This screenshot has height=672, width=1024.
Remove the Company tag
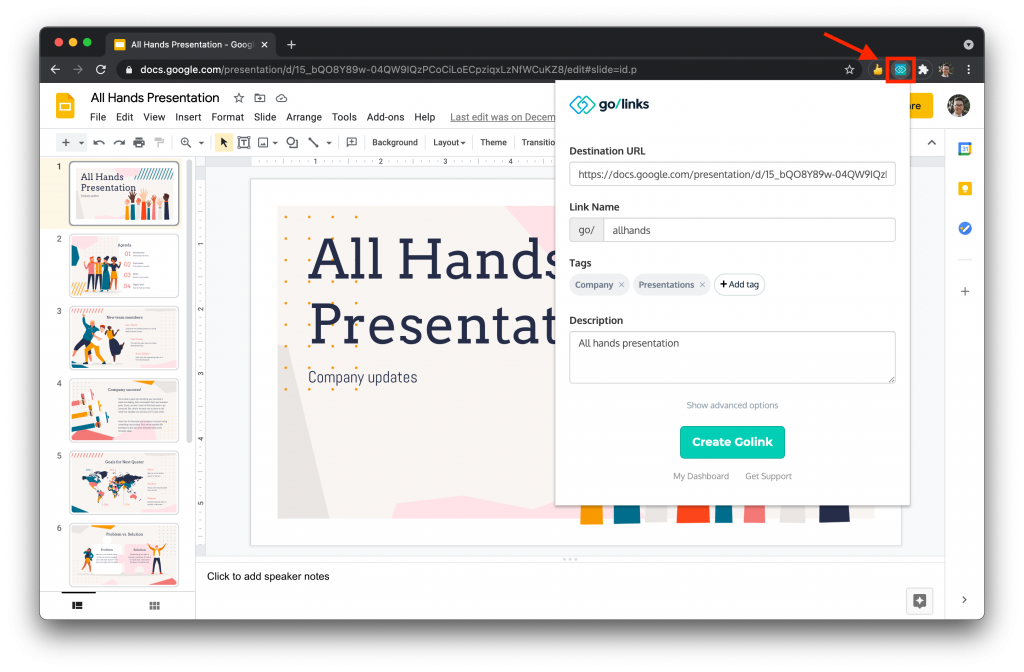click(621, 285)
